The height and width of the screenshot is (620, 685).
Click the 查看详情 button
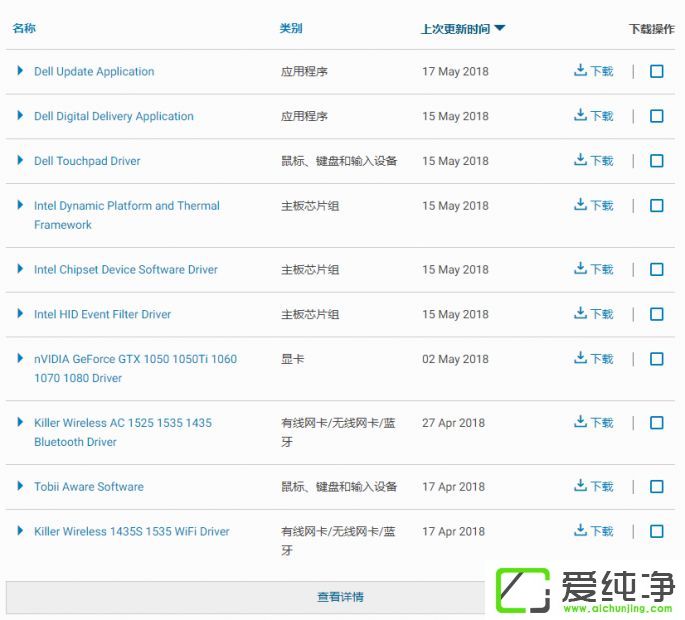coord(340,597)
